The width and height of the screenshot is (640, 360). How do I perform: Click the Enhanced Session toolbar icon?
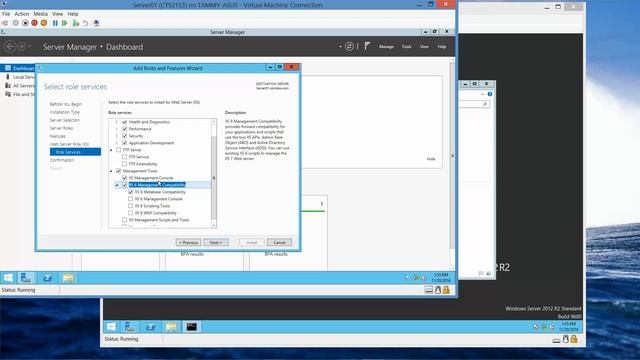(96, 23)
